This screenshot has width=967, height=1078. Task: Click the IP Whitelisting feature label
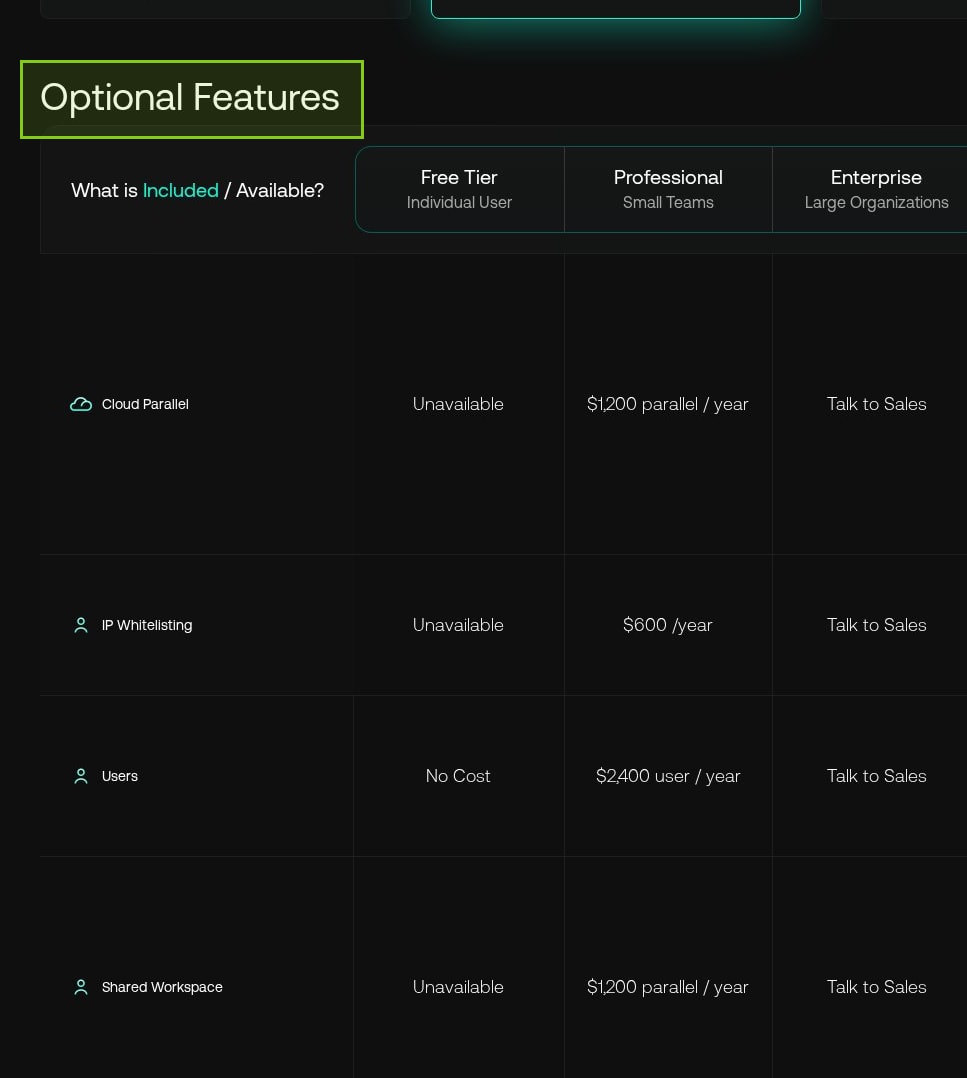(147, 625)
